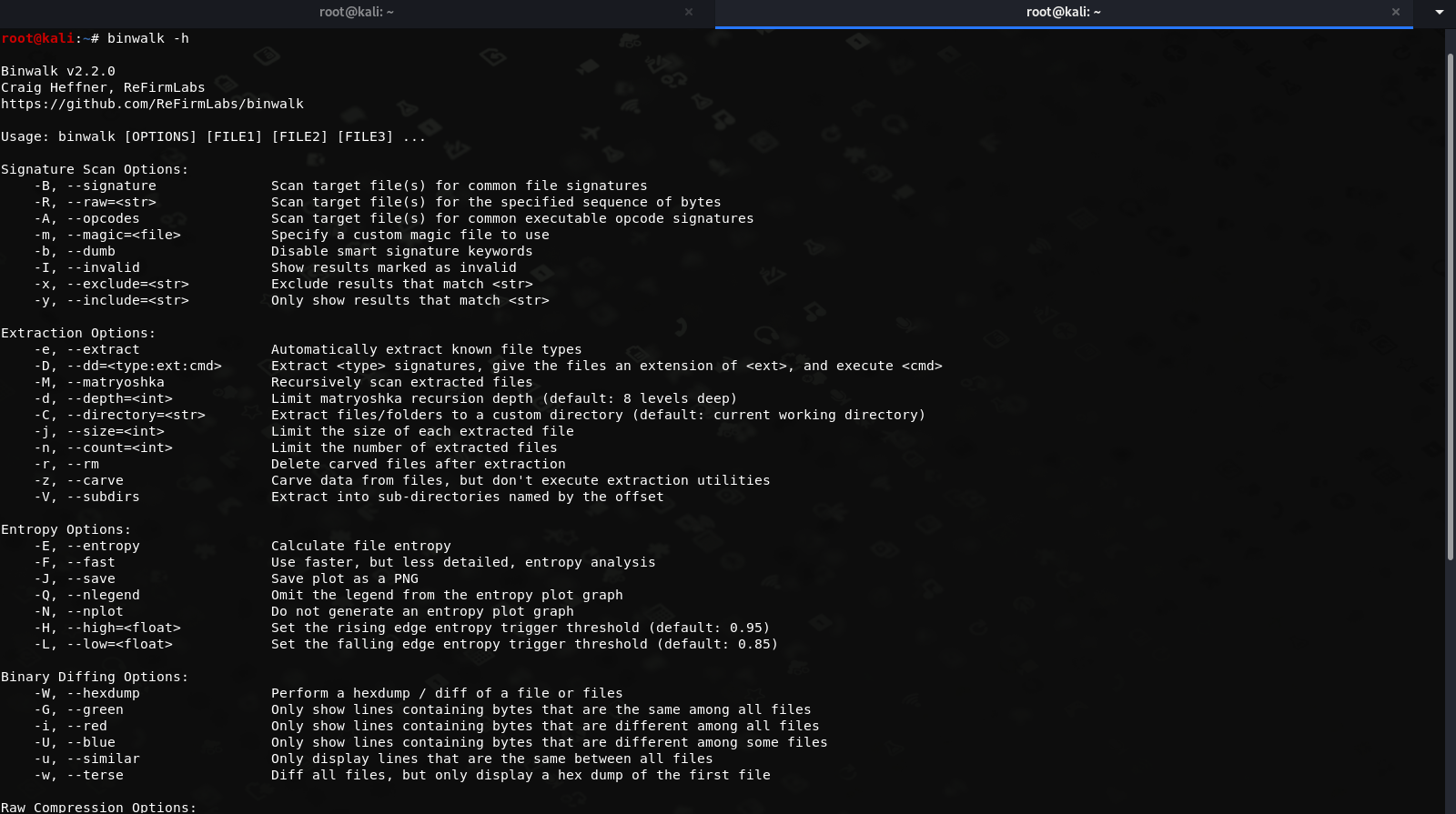The height and width of the screenshot is (814, 1456).
Task: Click the '-U, --blue' option
Action: (x=75, y=742)
